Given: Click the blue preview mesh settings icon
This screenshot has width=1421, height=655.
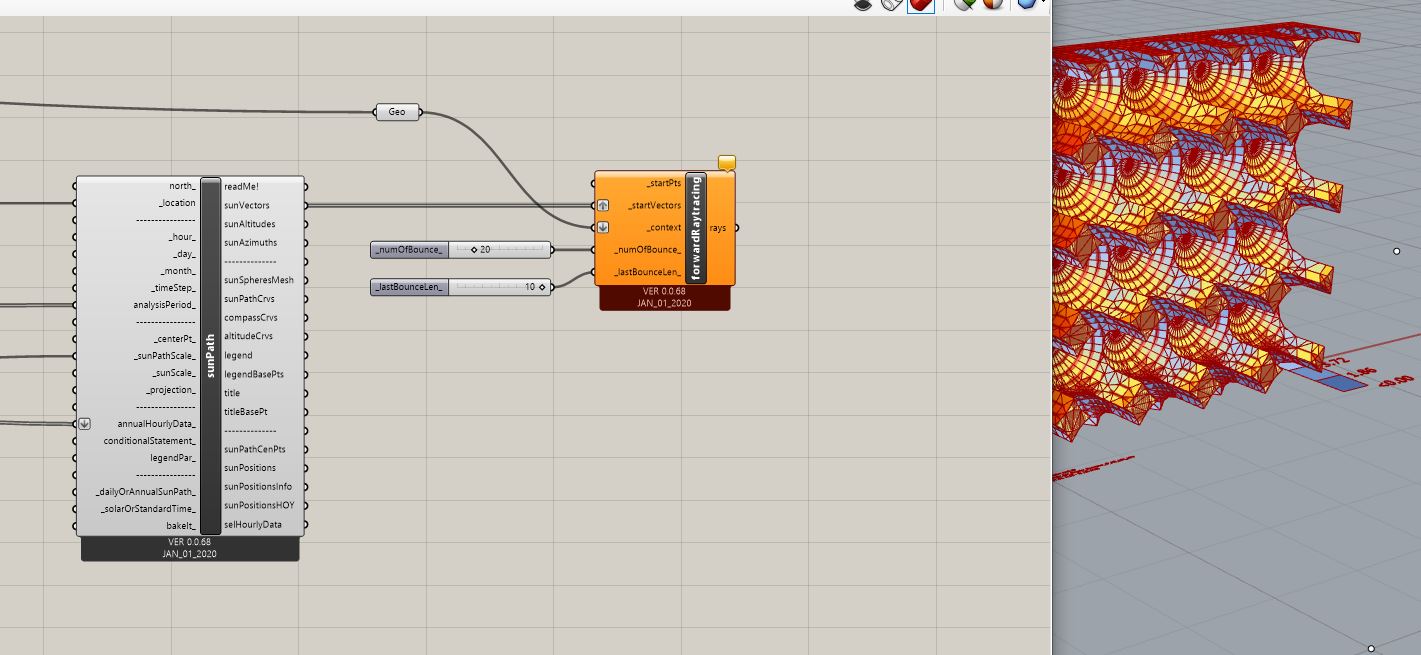Looking at the screenshot, I should point(1028,5).
